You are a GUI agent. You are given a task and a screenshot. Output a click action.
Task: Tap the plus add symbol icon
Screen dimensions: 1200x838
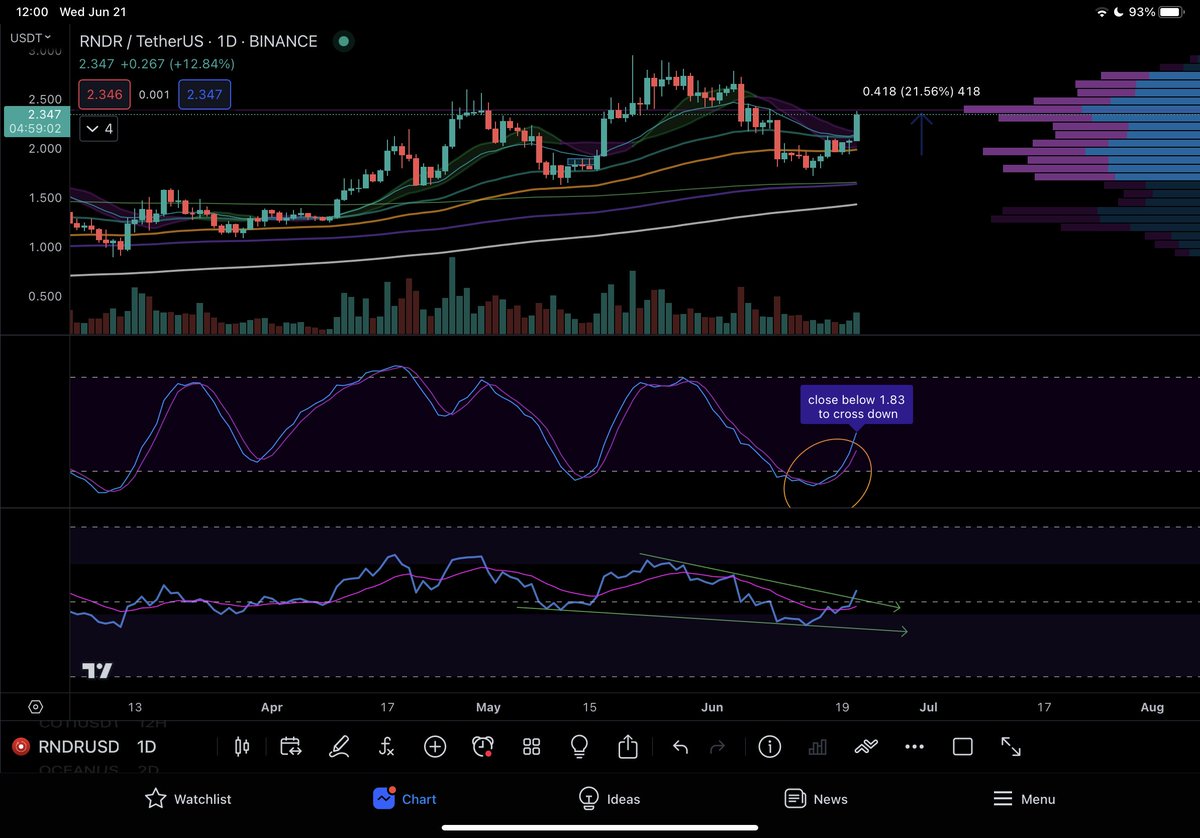pyautogui.click(x=435, y=746)
